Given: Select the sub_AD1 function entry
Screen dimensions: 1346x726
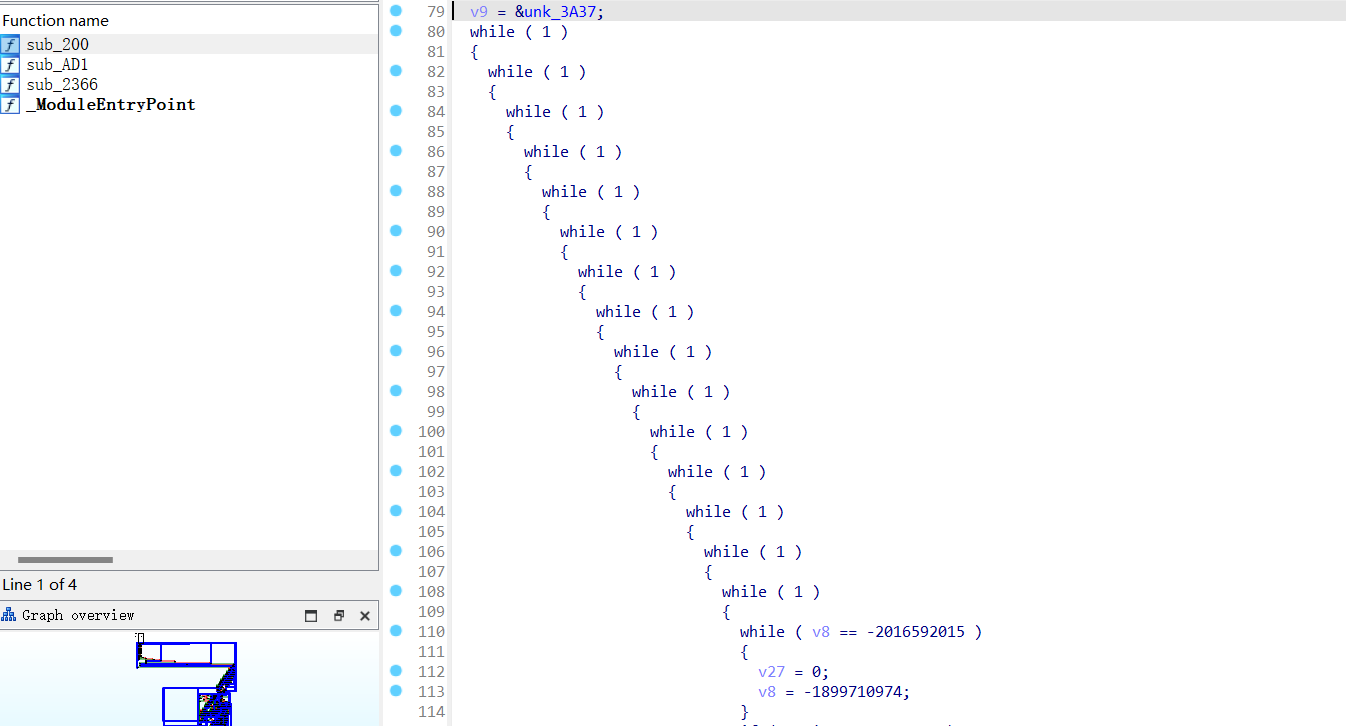Looking at the screenshot, I should pyautogui.click(x=189, y=64).
